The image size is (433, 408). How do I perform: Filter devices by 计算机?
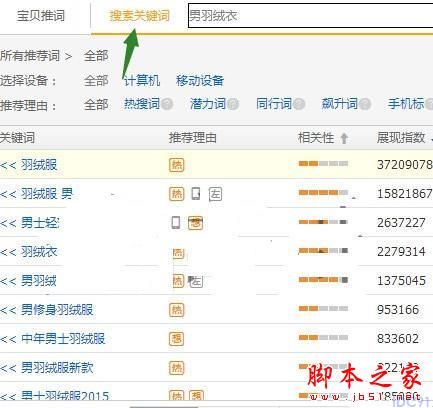[x=142, y=80]
